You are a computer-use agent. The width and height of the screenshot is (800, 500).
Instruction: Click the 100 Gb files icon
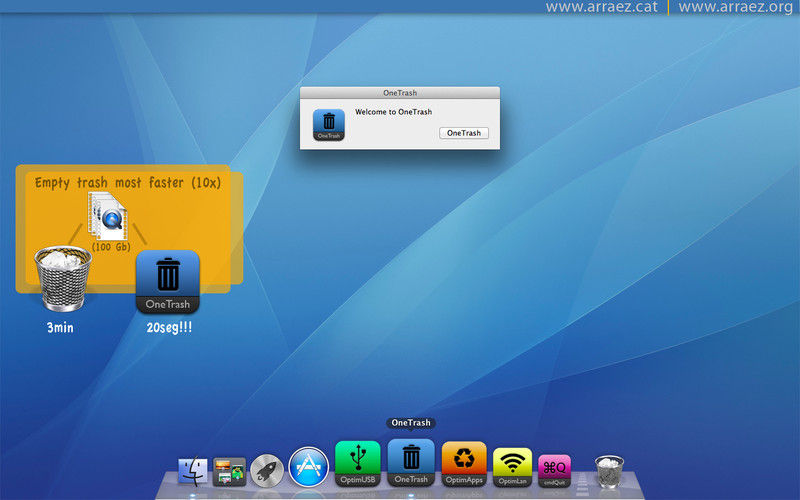click(108, 216)
